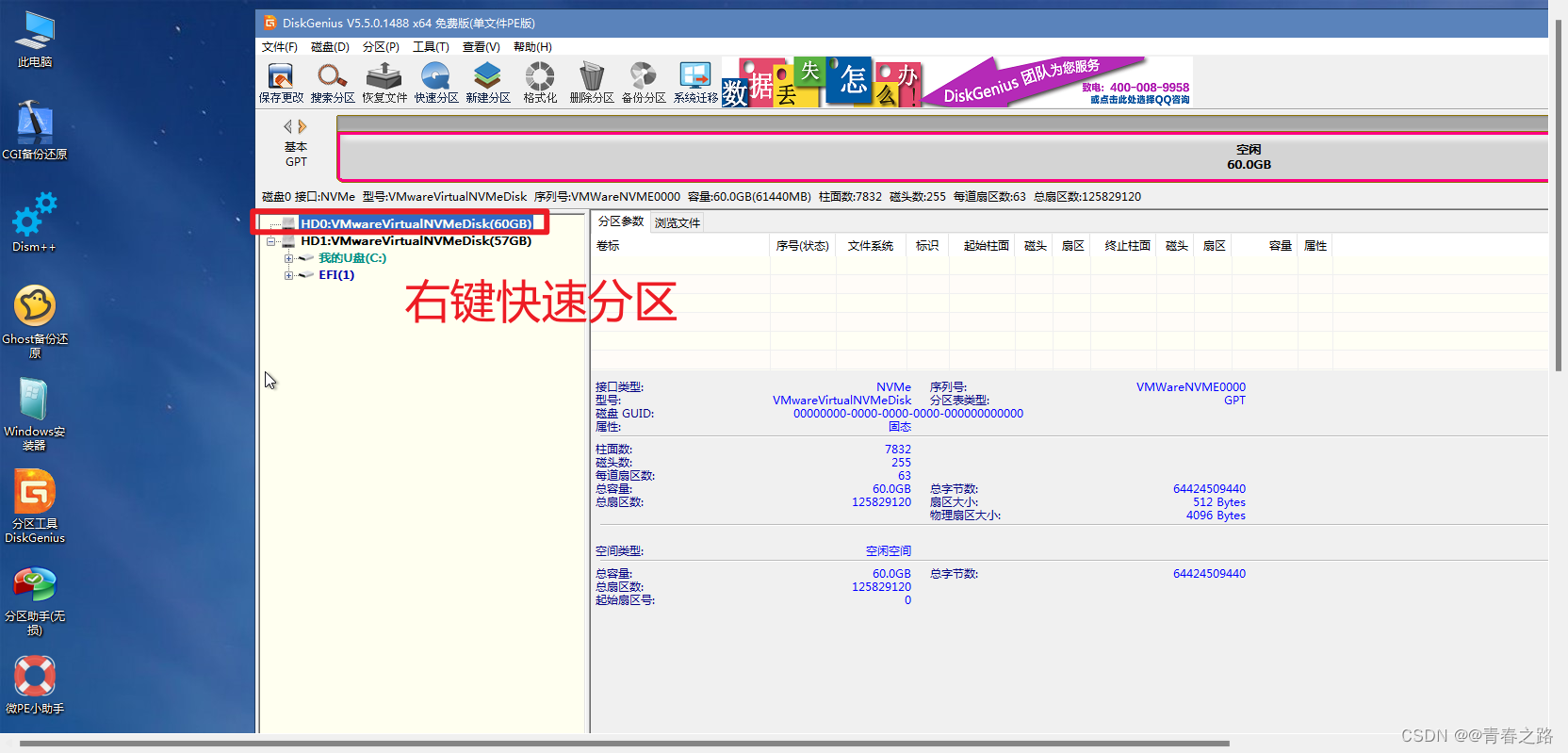Open the 文件(F) menu
This screenshot has height=753, width=1568.
pyautogui.click(x=280, y=47)
